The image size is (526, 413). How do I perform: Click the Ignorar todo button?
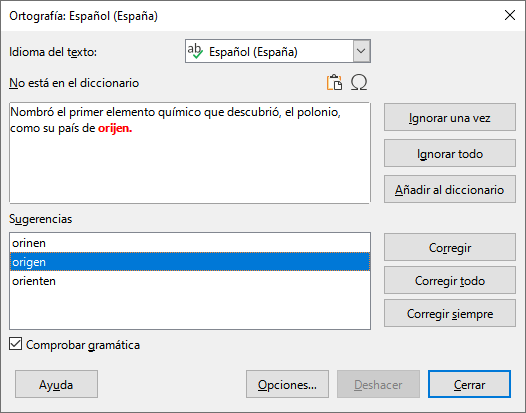450,153
